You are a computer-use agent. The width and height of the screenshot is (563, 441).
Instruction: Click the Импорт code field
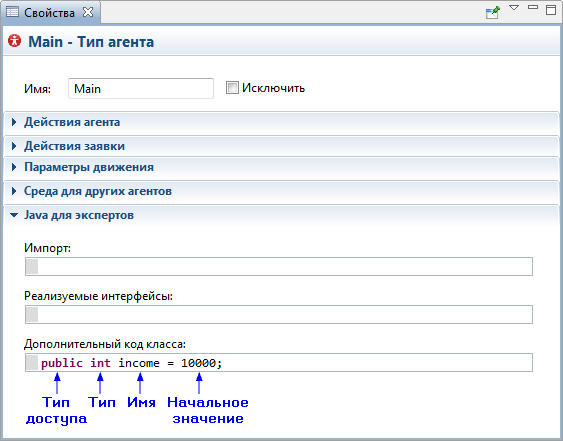279,266
